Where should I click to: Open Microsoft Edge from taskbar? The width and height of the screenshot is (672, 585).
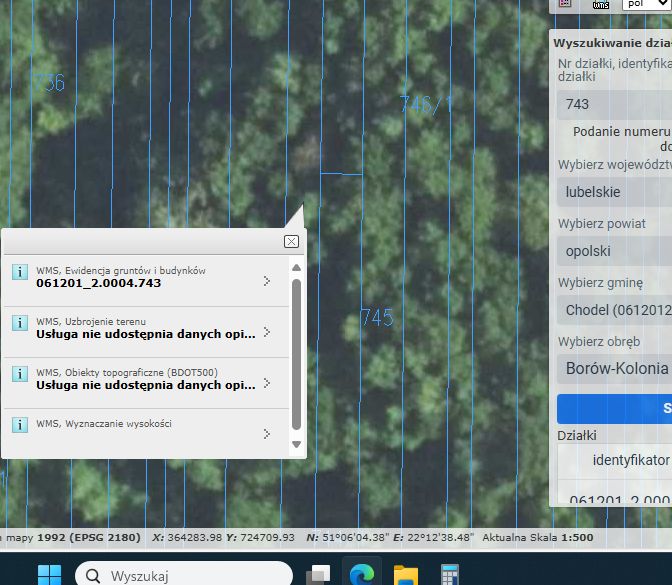[x=362, y=574]
